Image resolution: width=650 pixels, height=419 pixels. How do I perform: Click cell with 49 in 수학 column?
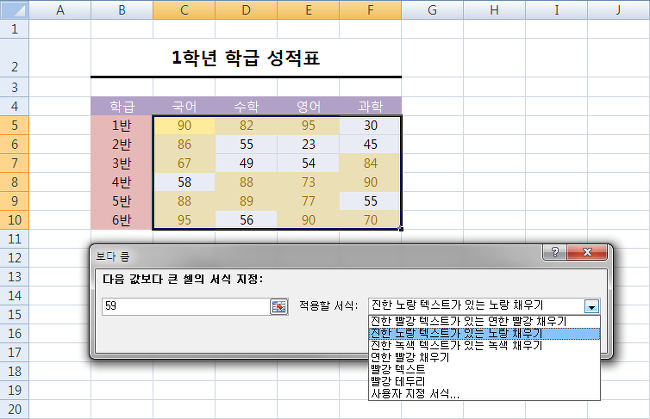[246, 163]
